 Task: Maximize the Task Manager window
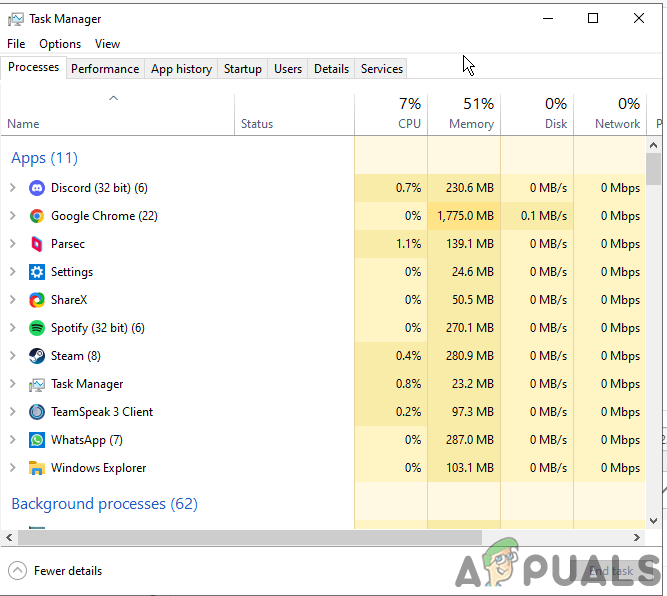pos(593,18)
